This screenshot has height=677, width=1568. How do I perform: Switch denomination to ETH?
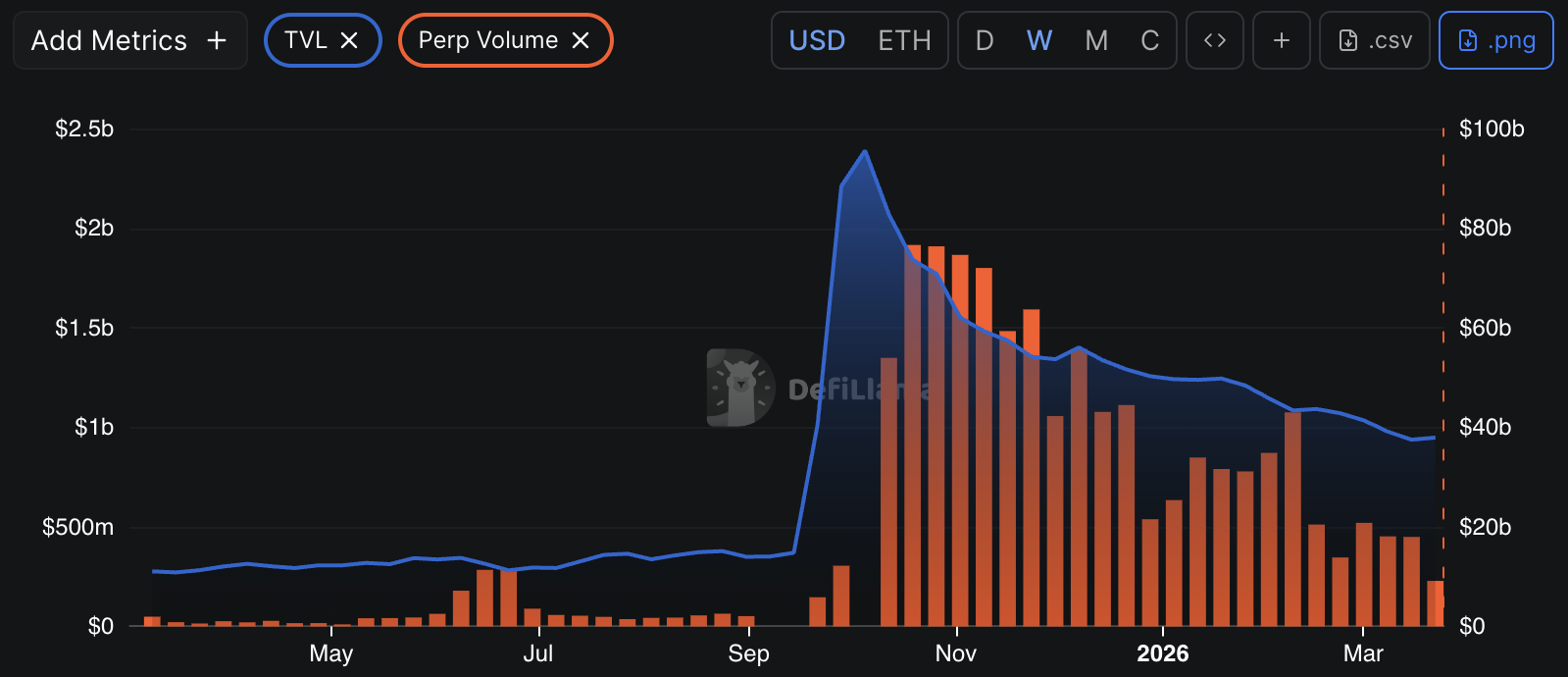point(904,40)
